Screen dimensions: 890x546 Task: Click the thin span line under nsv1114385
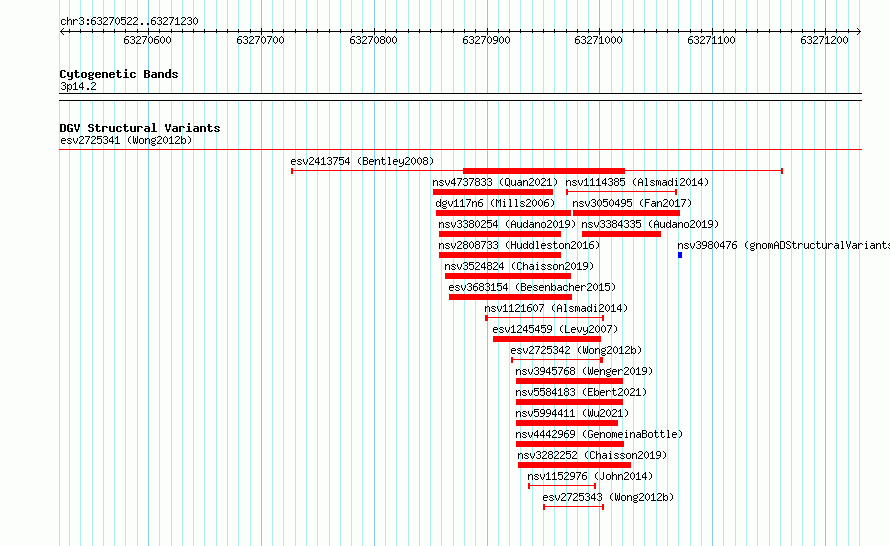point(622,192)
